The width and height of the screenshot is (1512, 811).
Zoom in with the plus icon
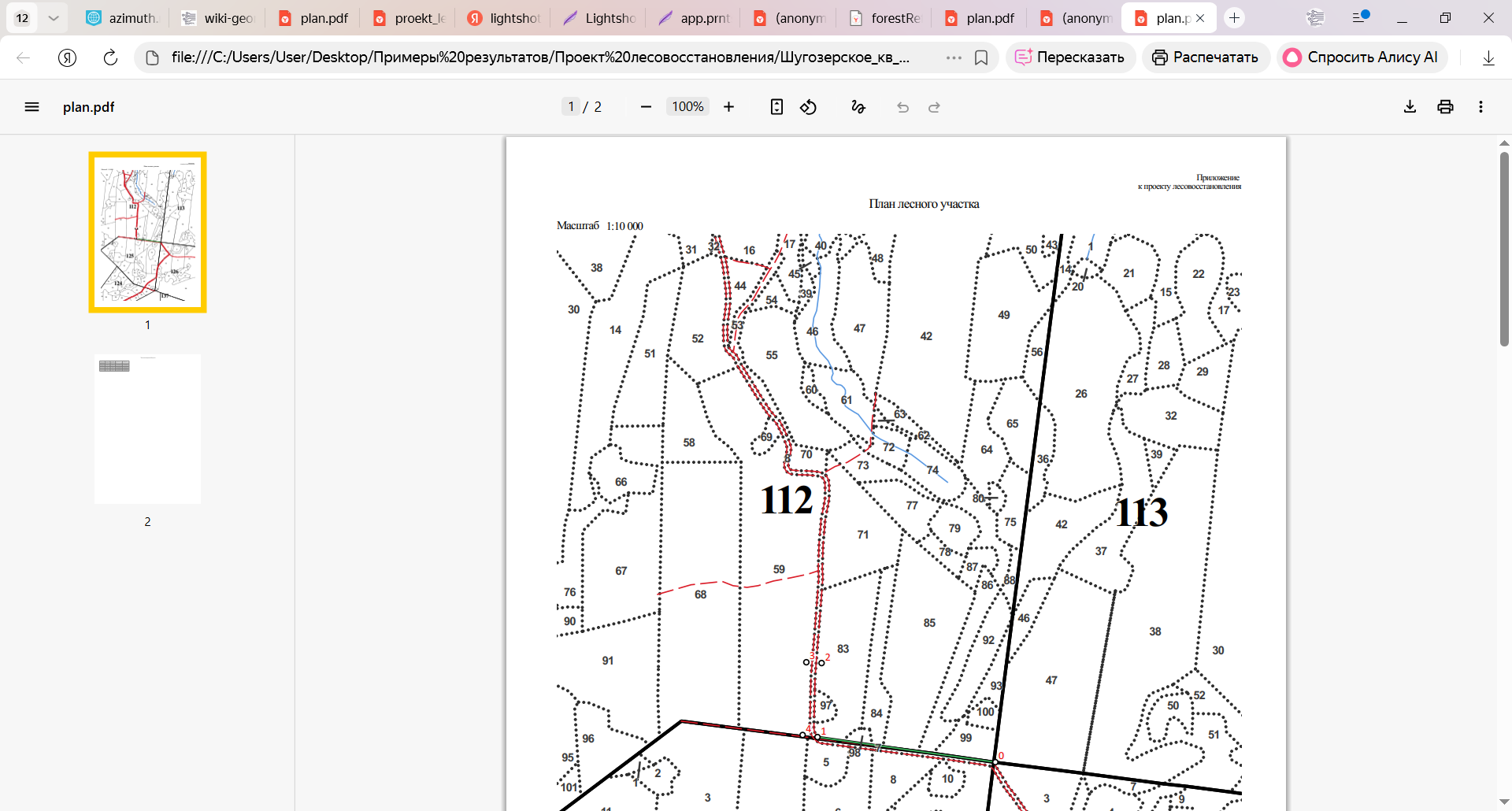coord(728,107)
